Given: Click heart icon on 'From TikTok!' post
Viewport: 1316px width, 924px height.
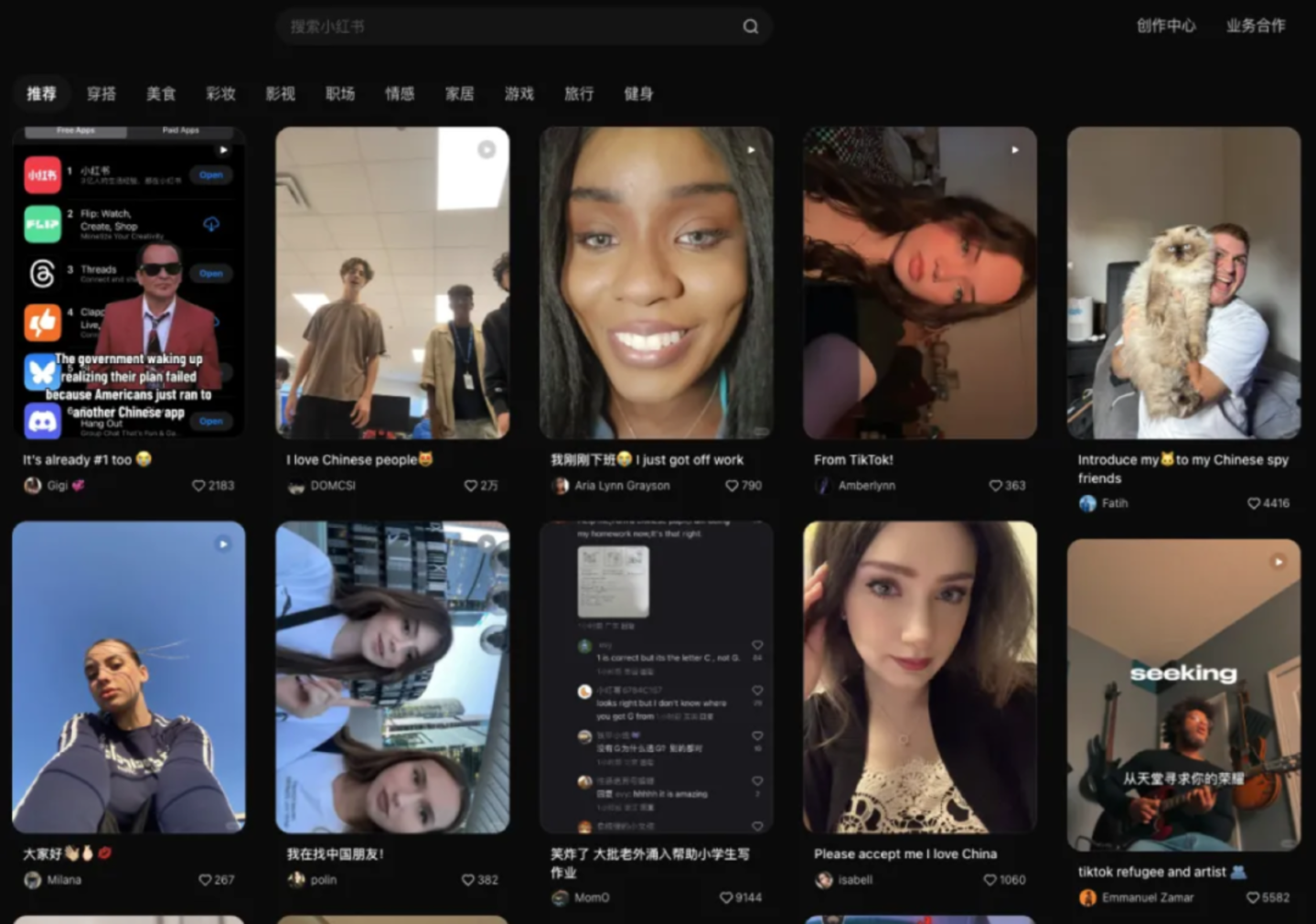Looking at the screenshot, I should [995, 486].
